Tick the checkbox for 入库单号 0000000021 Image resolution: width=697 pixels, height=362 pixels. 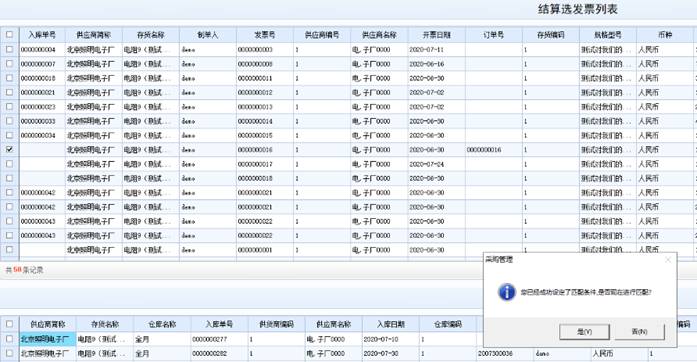point(9,92)
